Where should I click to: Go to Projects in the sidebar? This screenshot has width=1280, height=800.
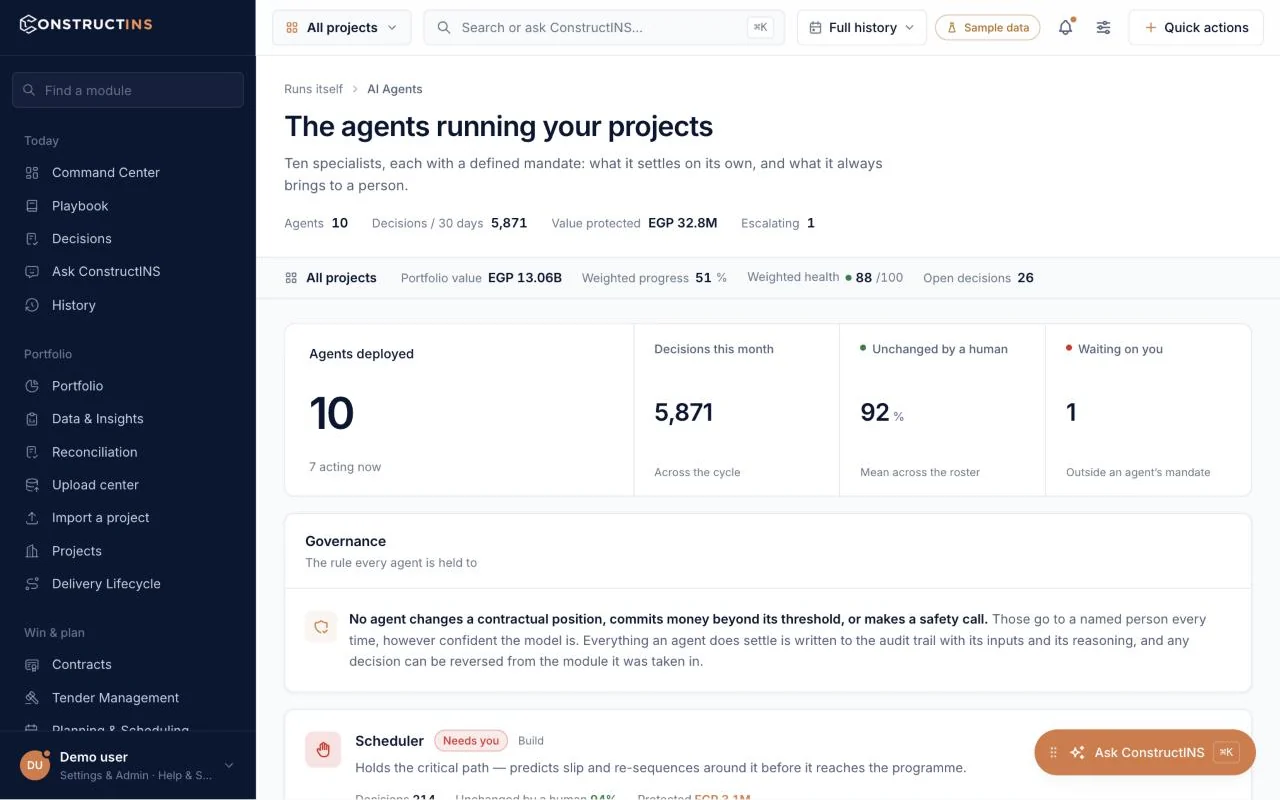(x=128, y=551)
